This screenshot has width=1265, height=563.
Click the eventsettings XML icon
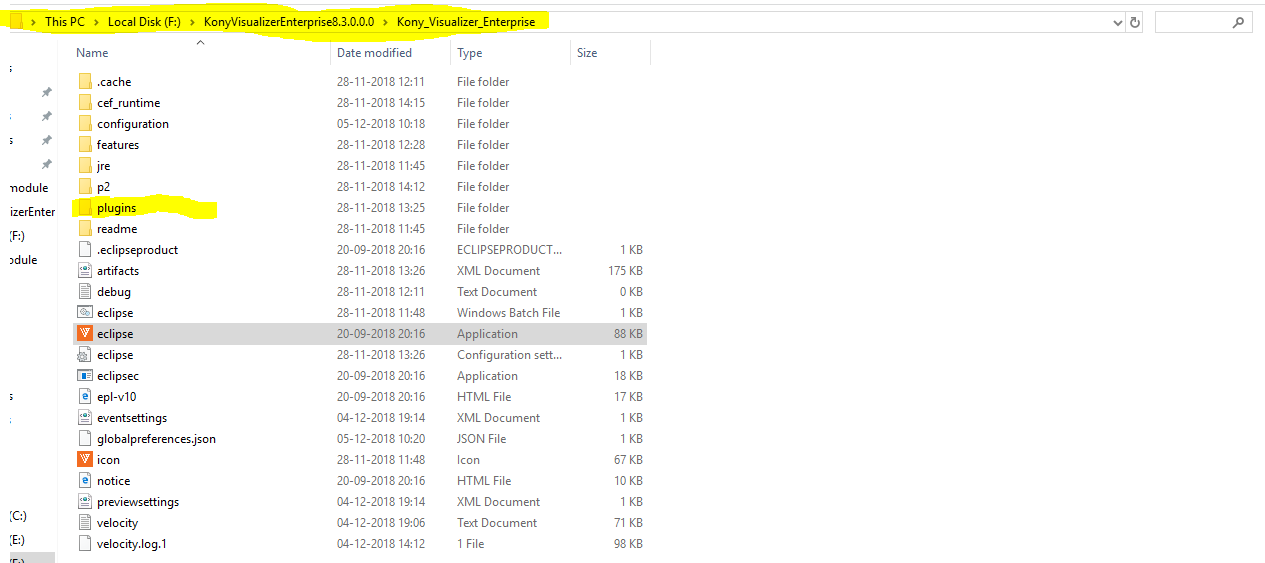(85, 418)
